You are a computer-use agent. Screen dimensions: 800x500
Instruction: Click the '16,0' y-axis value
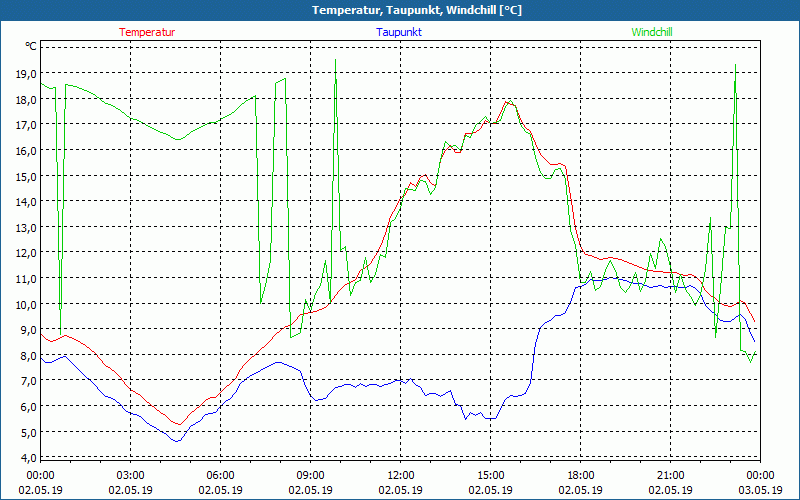(26, 151)
